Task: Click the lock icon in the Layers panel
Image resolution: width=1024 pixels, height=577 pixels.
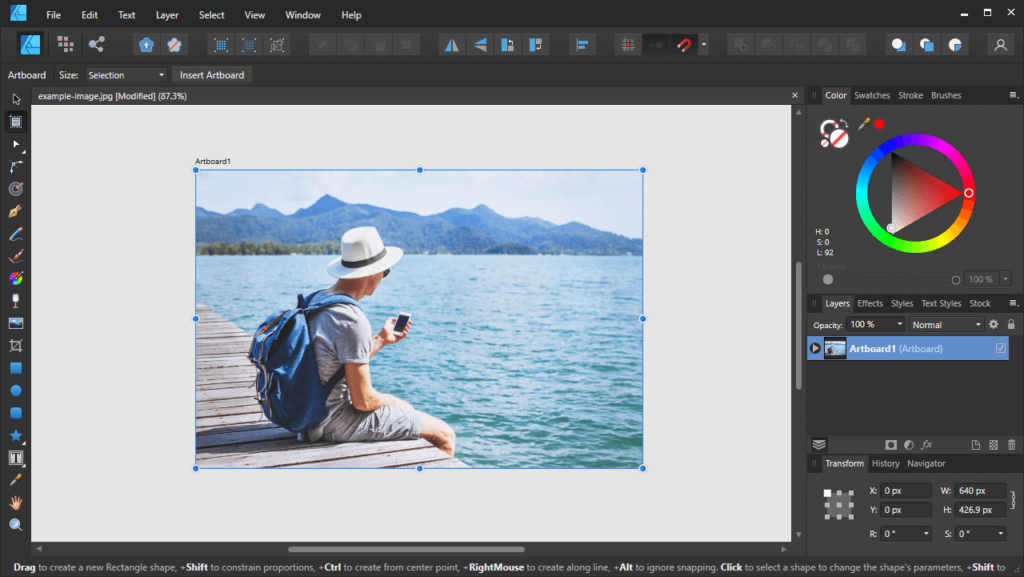Action: point(1010,324)
